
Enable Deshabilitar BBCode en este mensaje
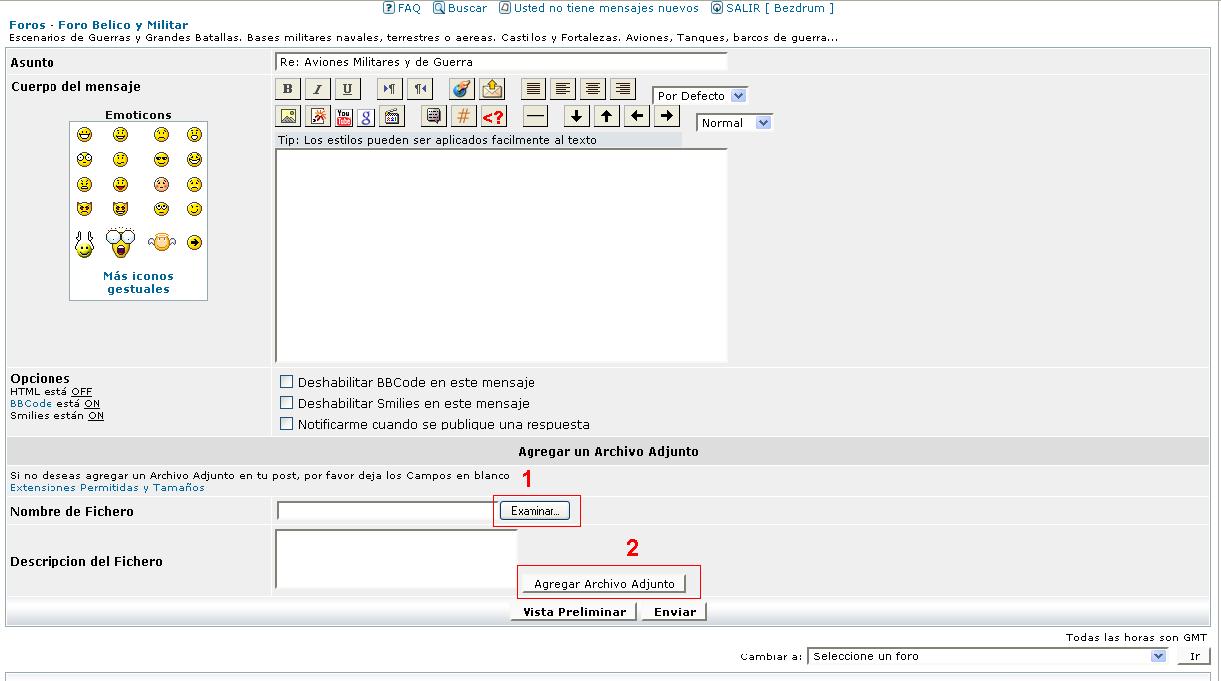pos(286,382)
